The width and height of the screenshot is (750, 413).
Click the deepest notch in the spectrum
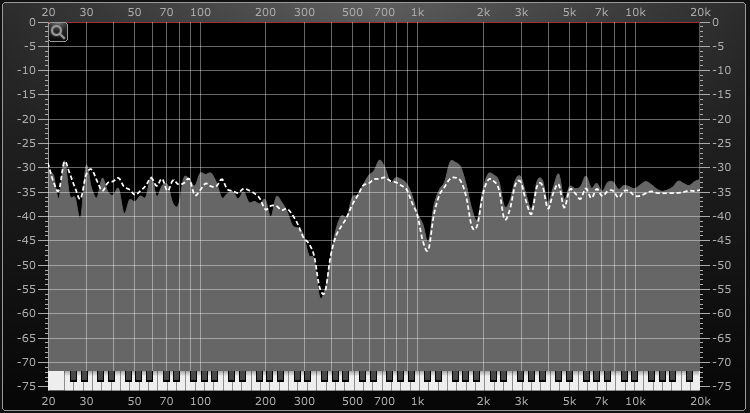click(322, 296)
